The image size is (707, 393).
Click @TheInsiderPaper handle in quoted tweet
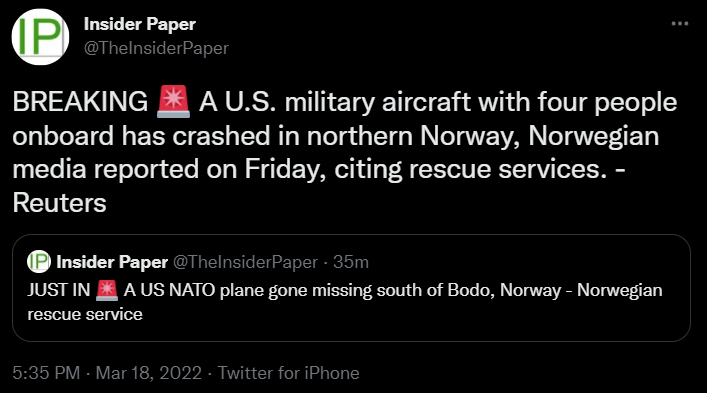point(246,262)
